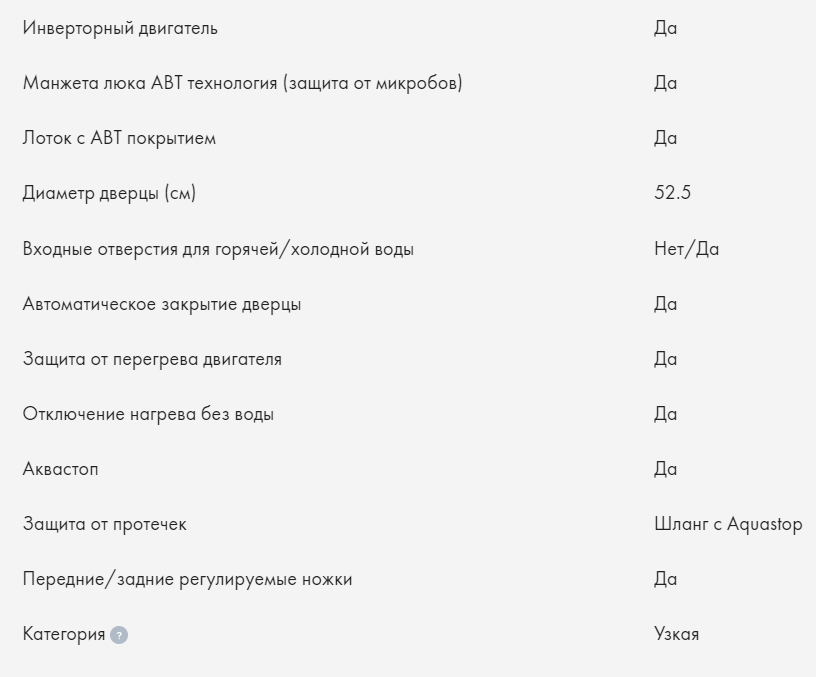Click the Диаметр дверцы (см) label
Screen dimensions: 816x677
109,193
